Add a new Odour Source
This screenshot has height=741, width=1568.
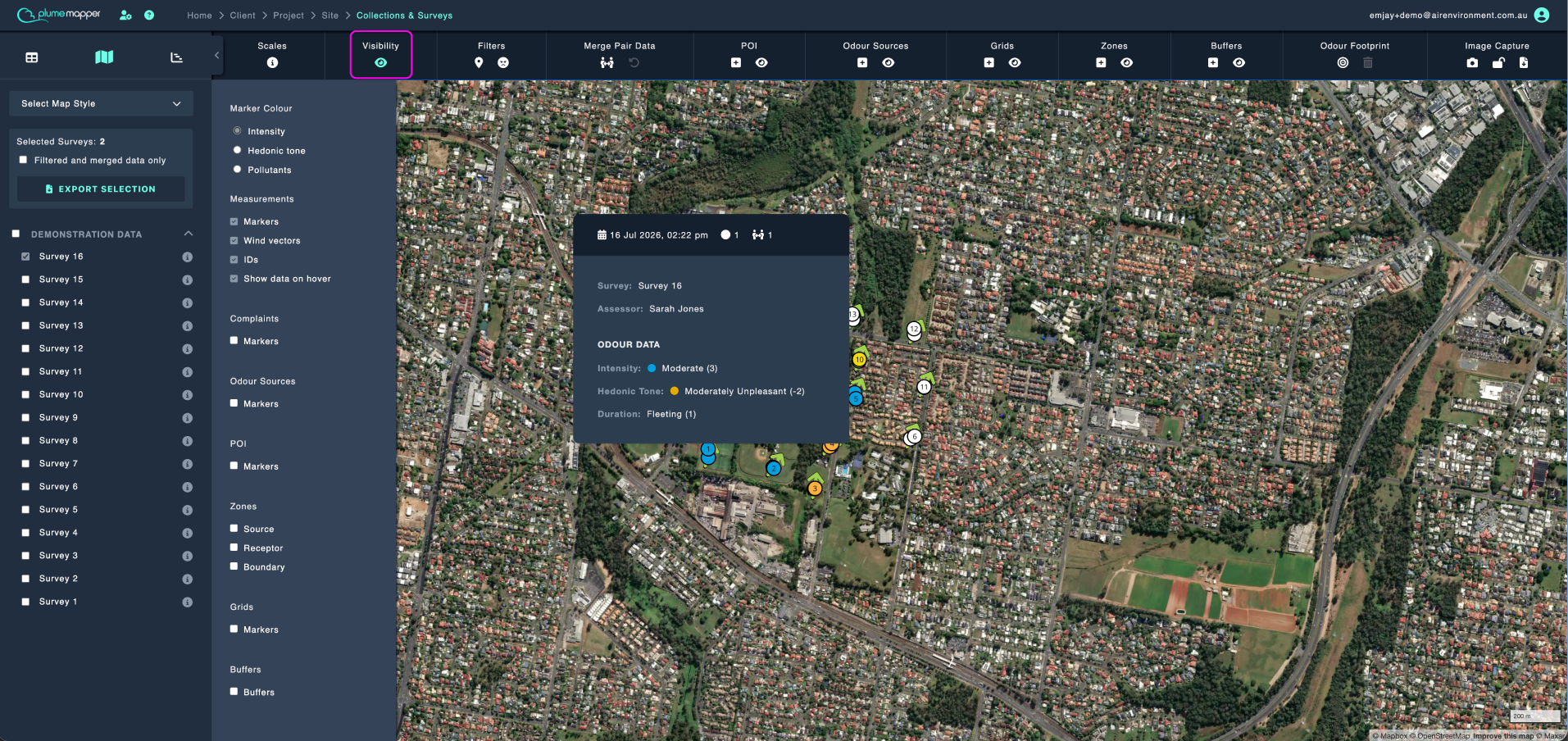click(862, 63)
